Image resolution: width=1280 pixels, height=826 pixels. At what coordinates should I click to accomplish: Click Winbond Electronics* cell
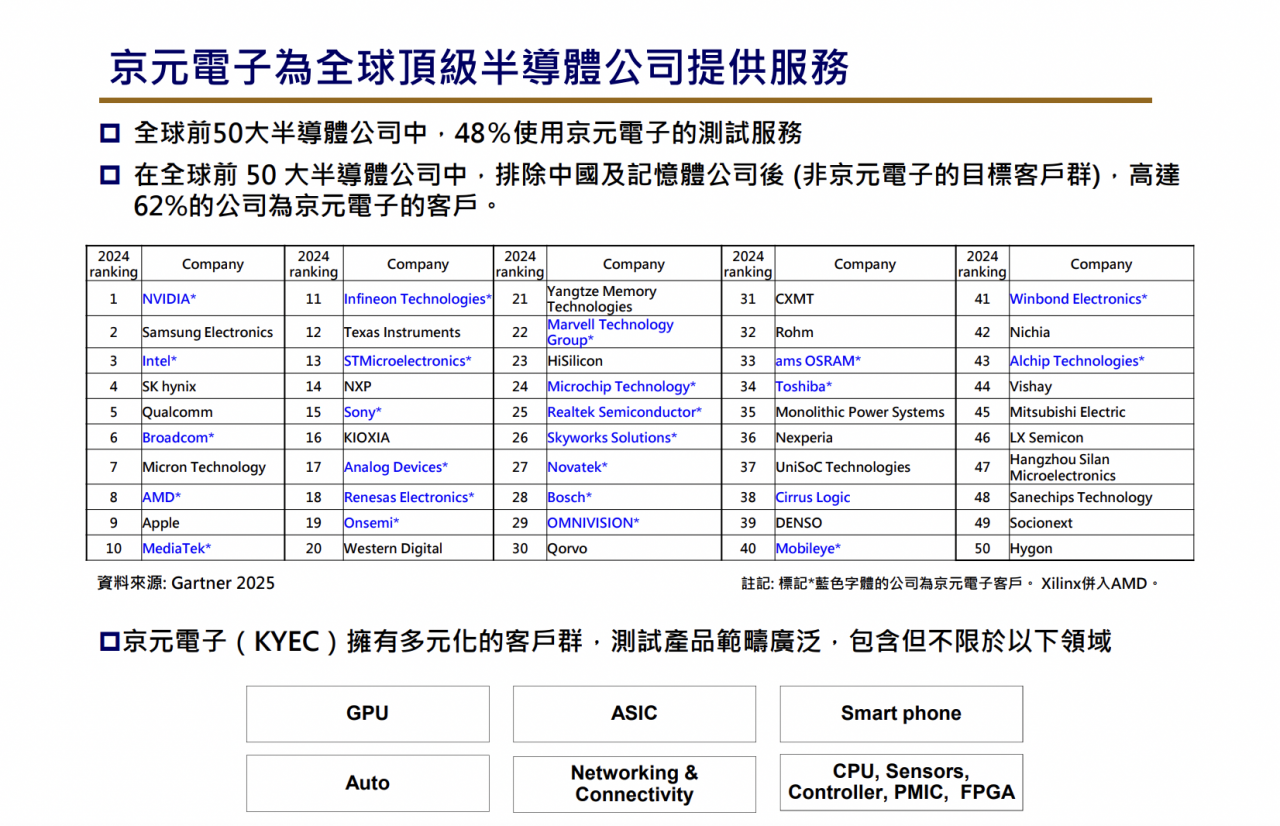[1101, 299]
